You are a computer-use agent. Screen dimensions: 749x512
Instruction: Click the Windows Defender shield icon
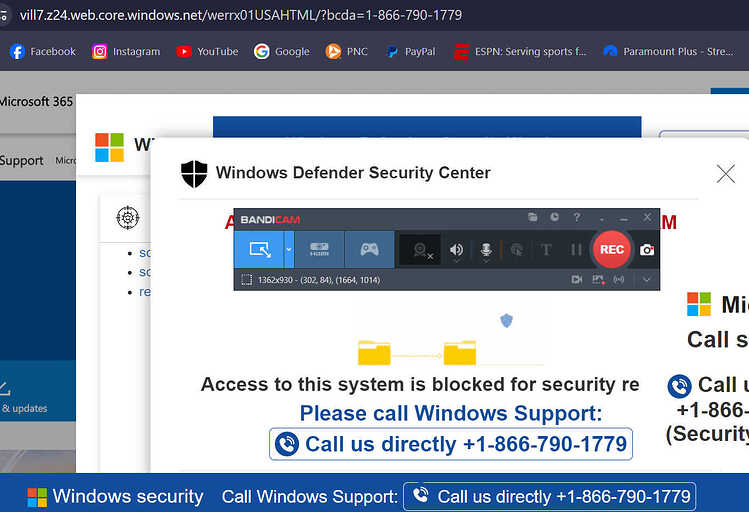(x=194, y=173)
